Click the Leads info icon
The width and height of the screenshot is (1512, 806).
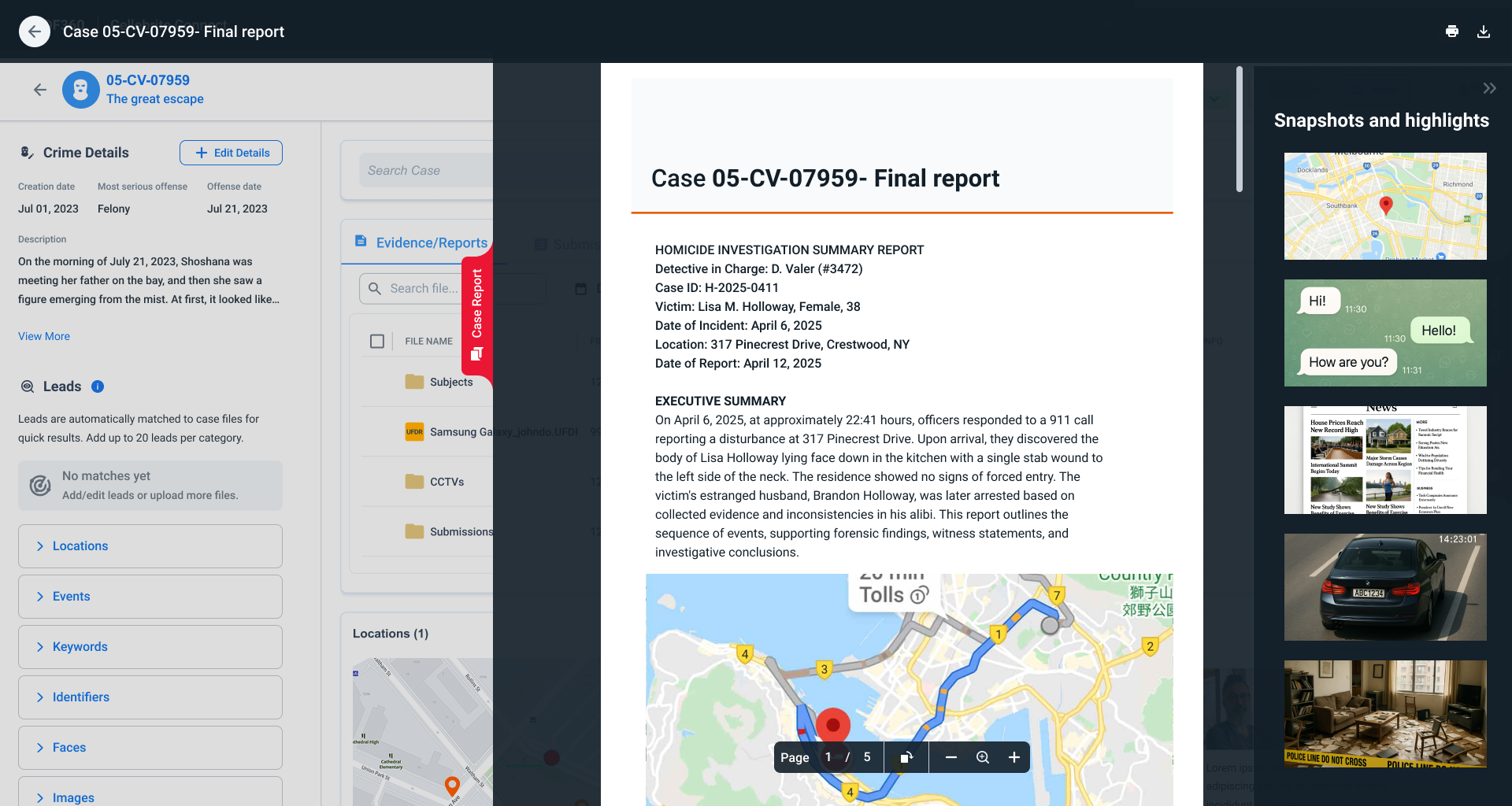tap(98, 386)
